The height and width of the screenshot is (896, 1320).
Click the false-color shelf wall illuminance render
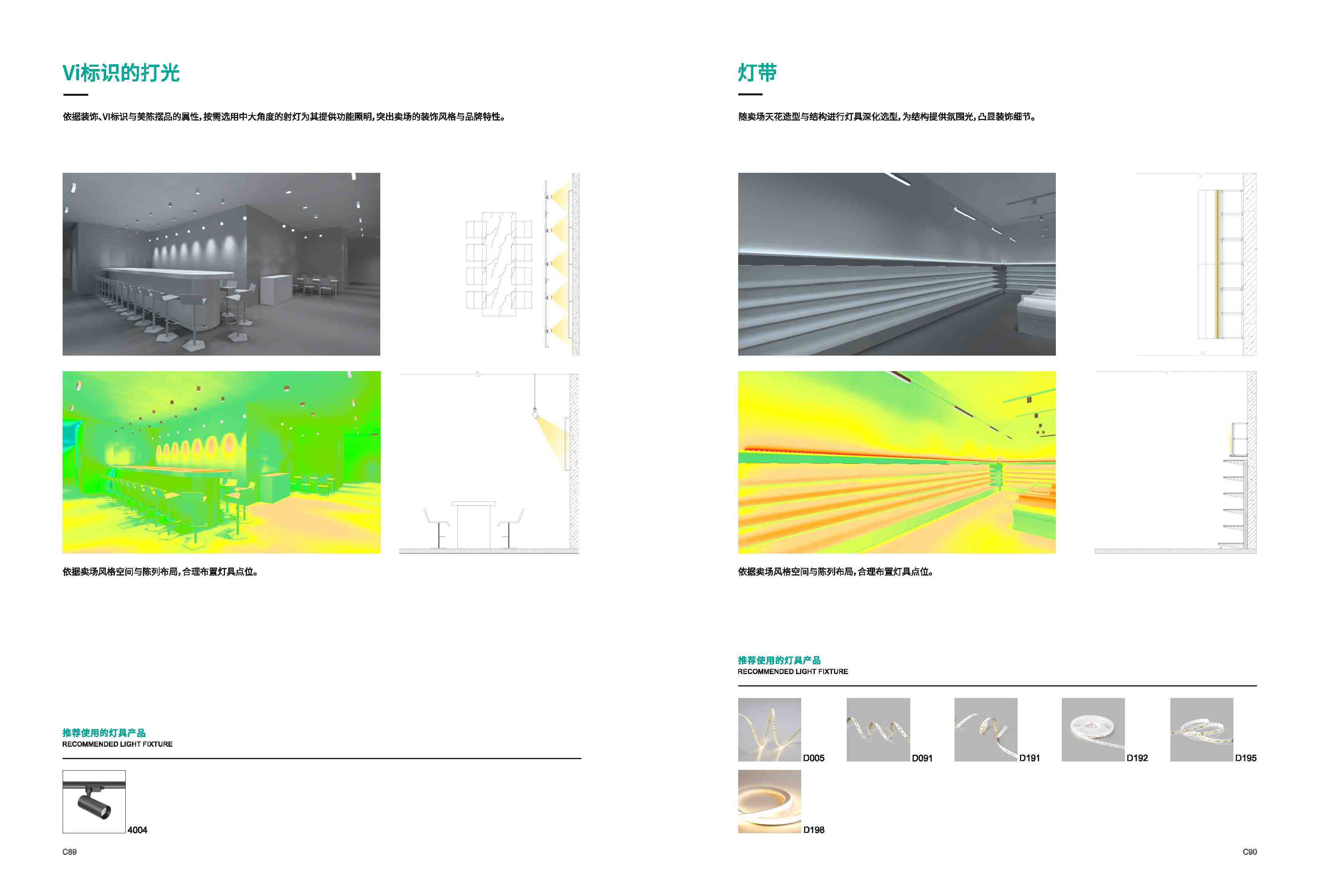(897, 463)
